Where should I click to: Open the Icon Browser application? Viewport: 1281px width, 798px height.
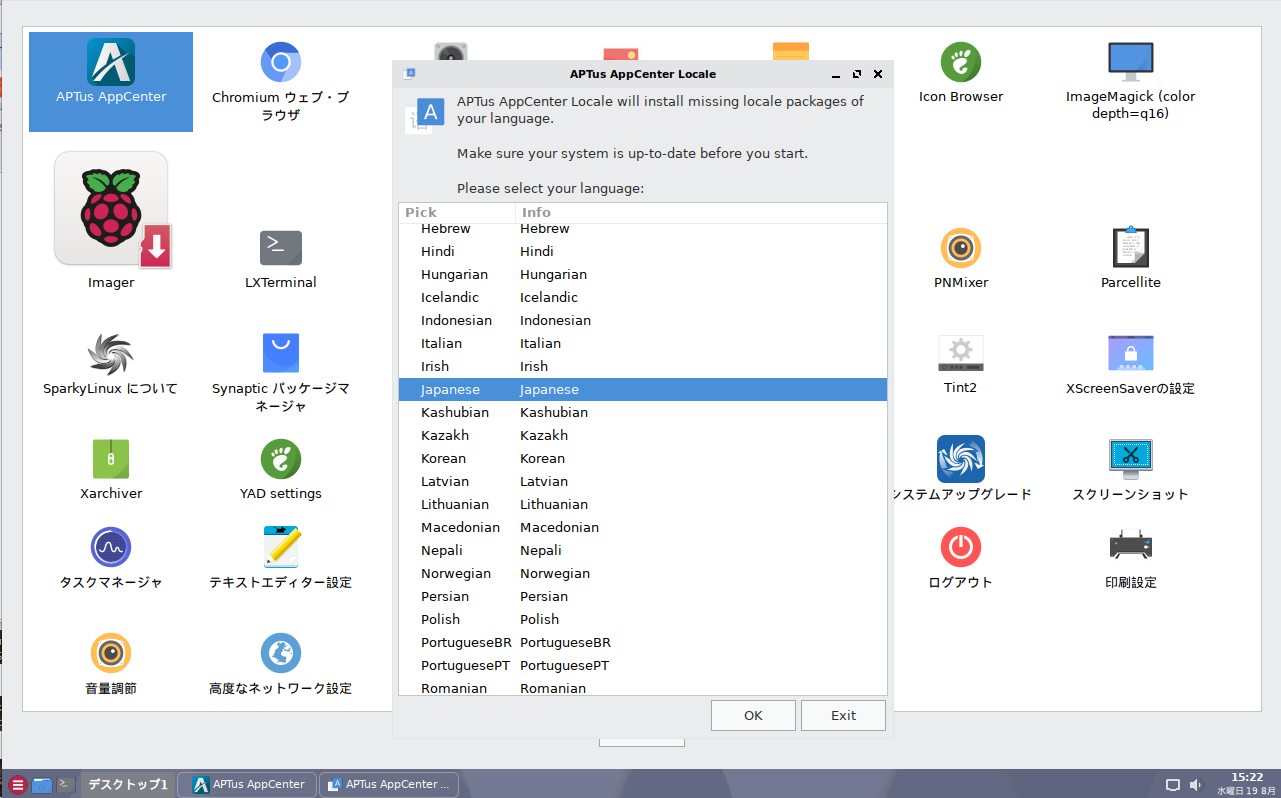pos(961,62)
